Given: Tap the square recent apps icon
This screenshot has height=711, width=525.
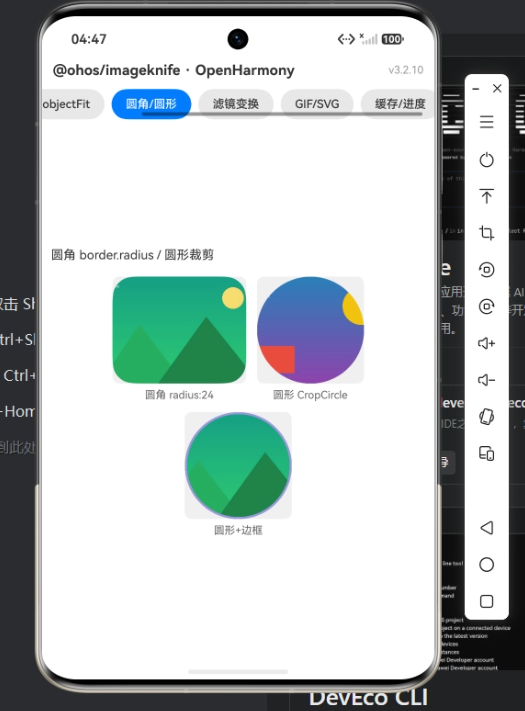Looking at the screenshot, I should point(486,601).
